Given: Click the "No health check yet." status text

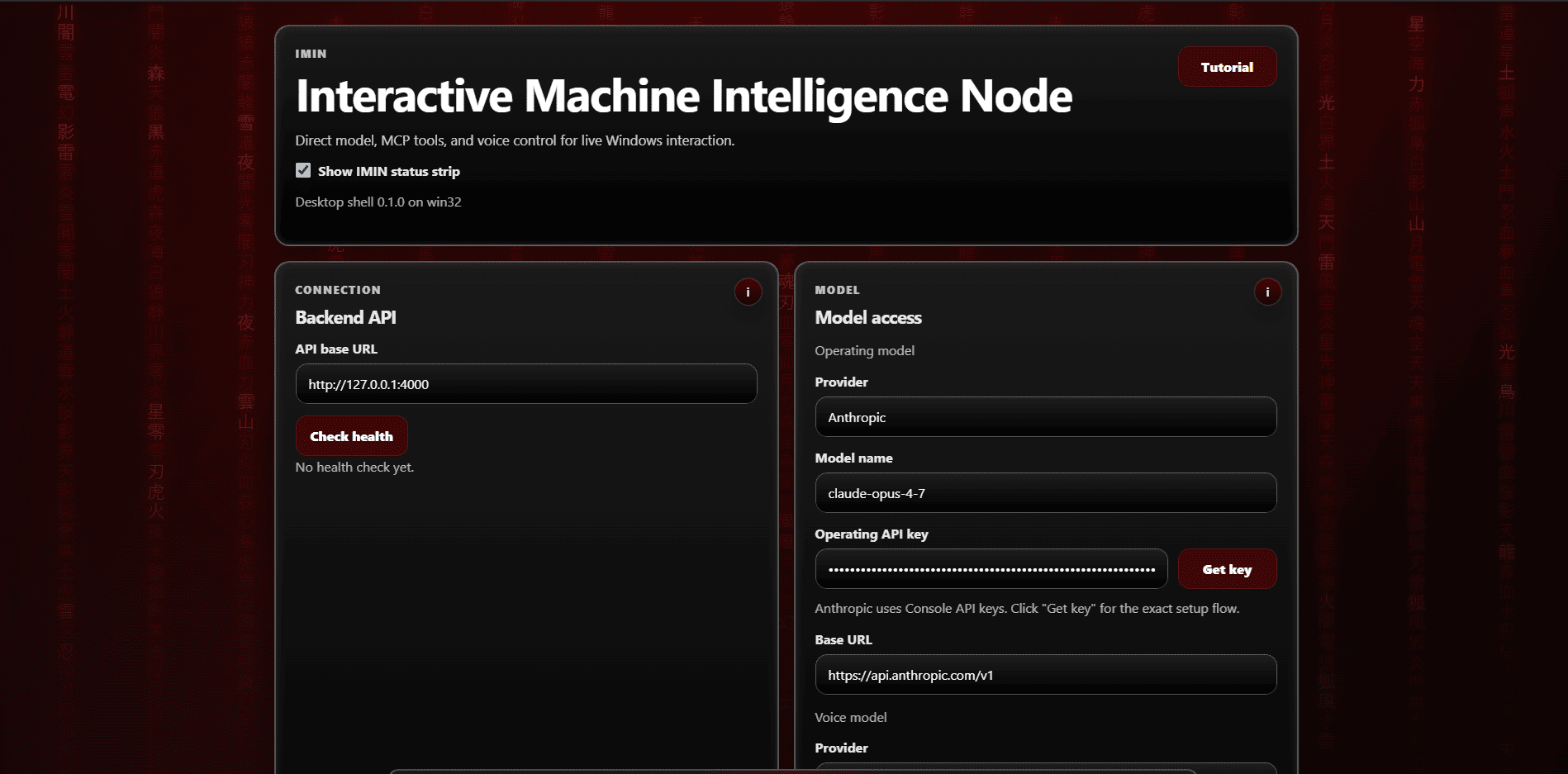Looking at the screenshot, I should point(354,468).
